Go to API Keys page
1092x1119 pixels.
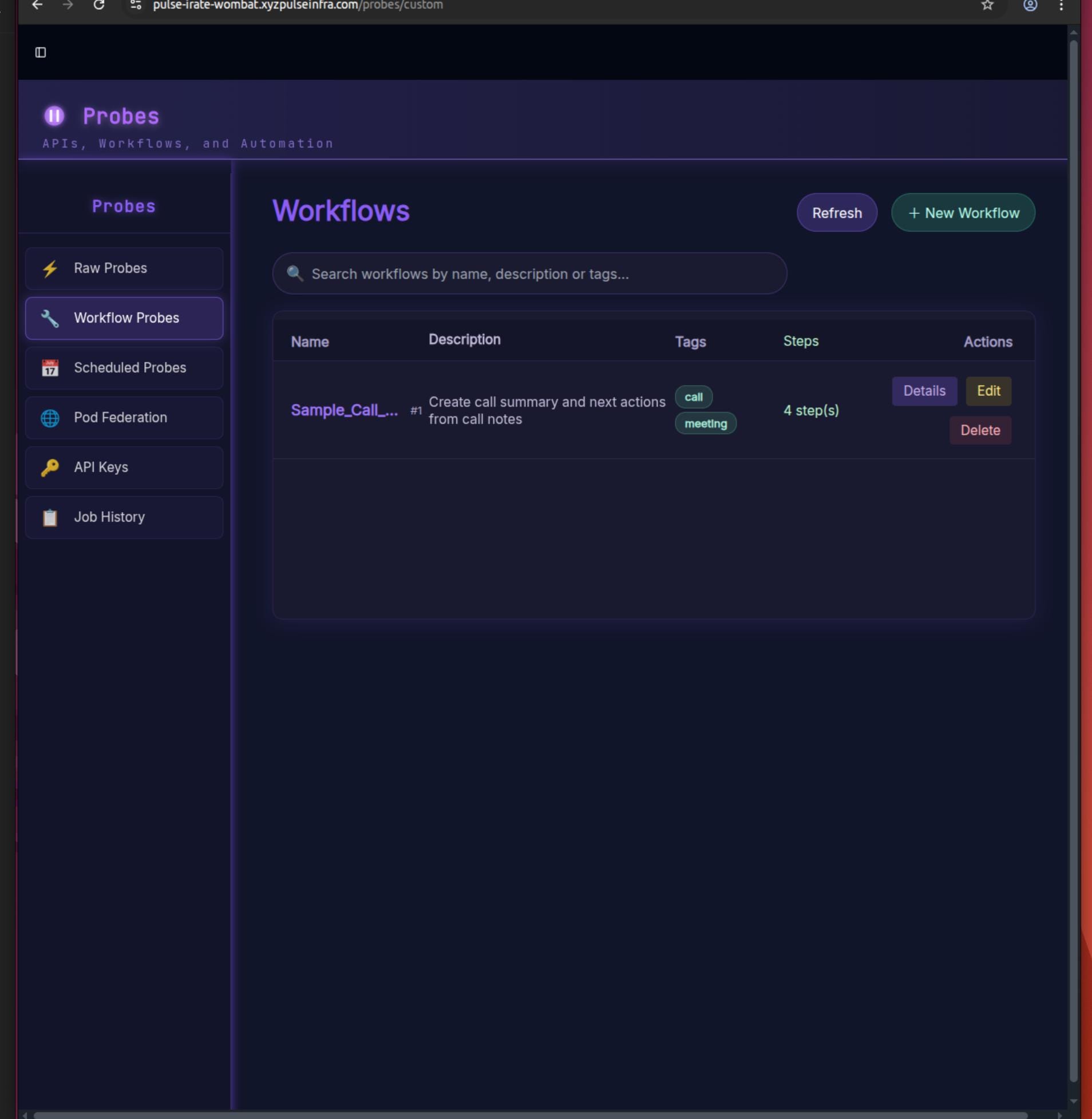[124, 468]
